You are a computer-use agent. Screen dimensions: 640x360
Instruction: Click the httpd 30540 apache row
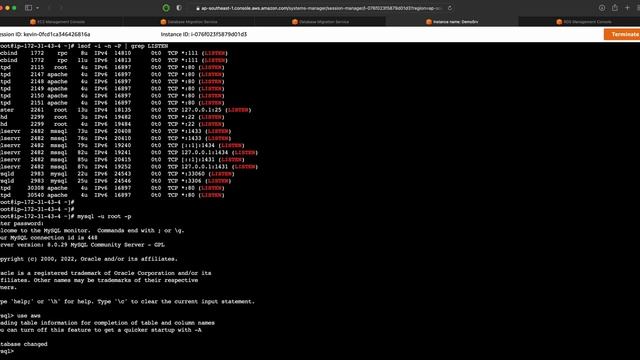click(x=112, y=195)
